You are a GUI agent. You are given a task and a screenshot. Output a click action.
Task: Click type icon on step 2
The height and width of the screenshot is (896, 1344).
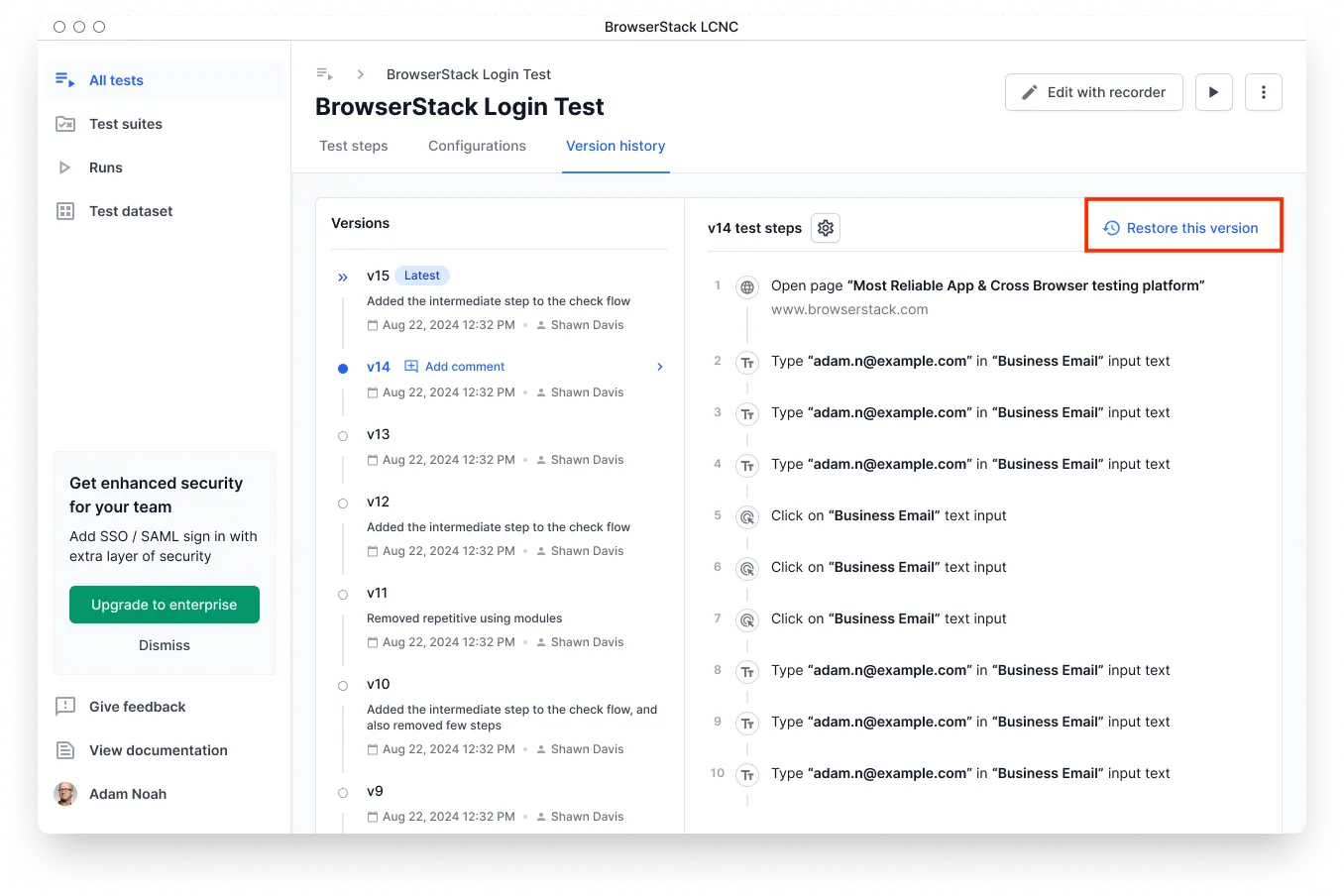(x=747, y=363)
